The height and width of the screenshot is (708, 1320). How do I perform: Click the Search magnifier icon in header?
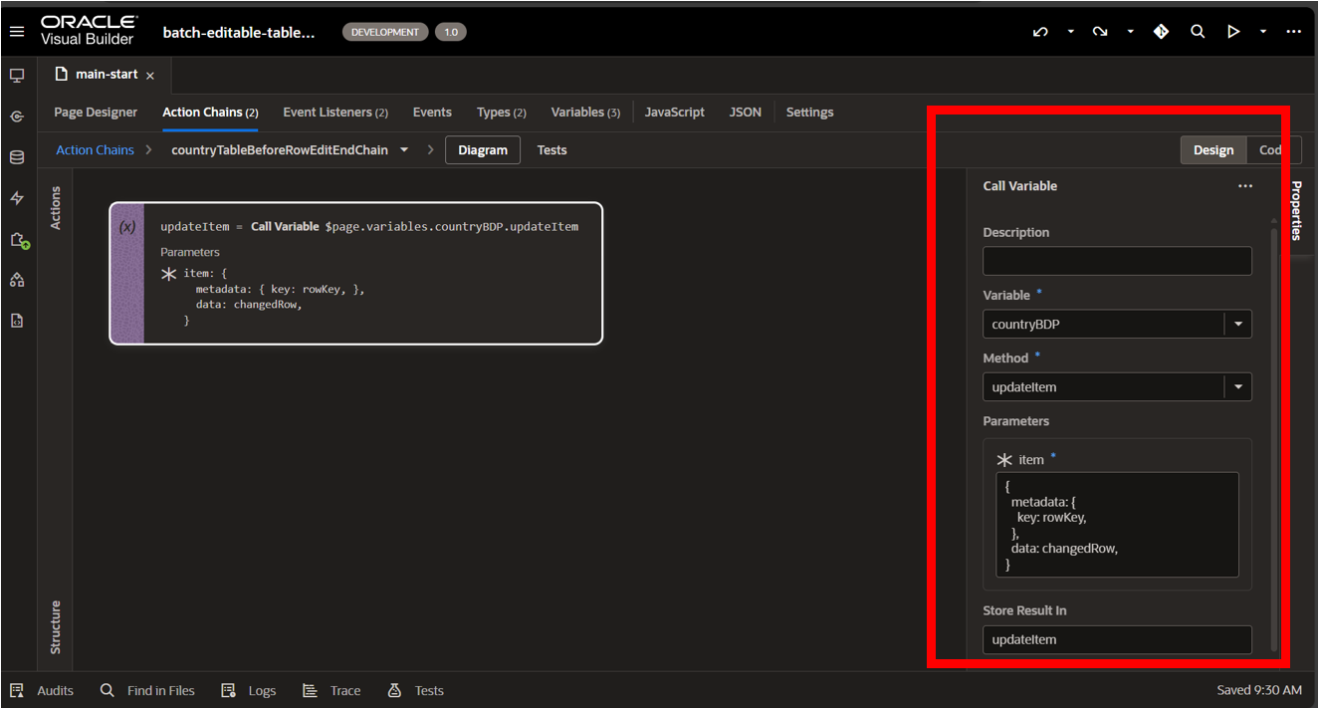(1197, 32)
